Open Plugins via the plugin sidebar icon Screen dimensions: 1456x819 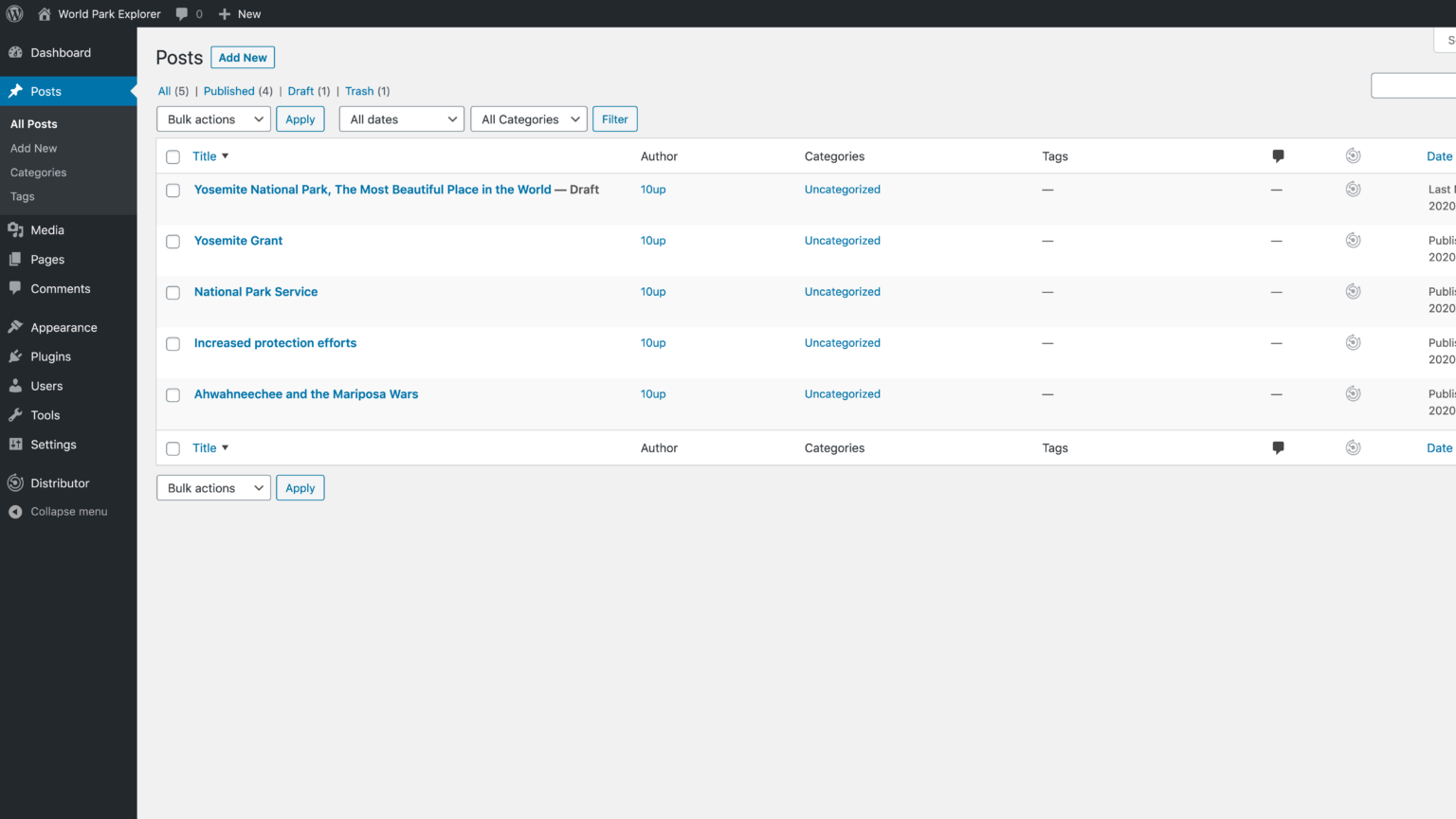point(17,356)
